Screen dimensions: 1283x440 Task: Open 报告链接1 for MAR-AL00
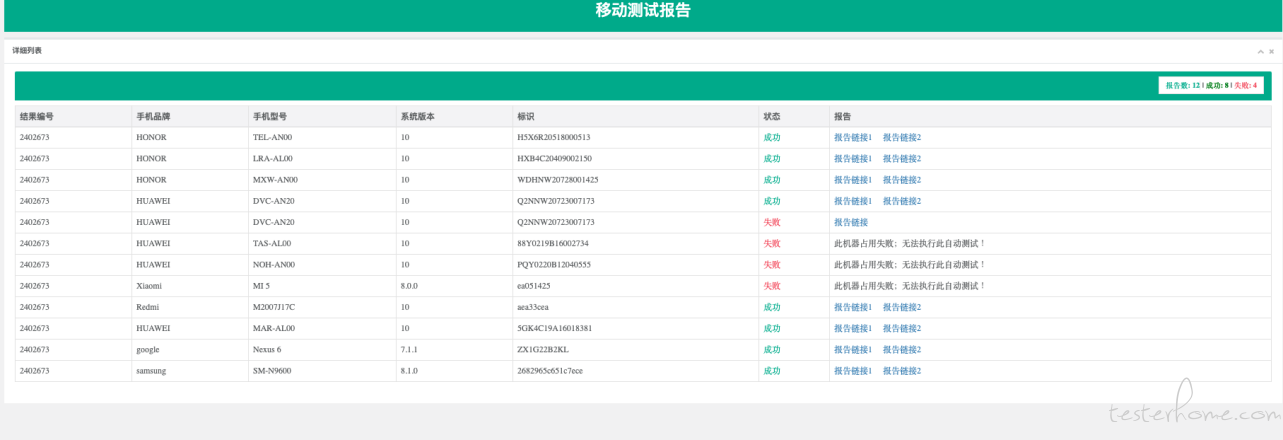point(853,328)
